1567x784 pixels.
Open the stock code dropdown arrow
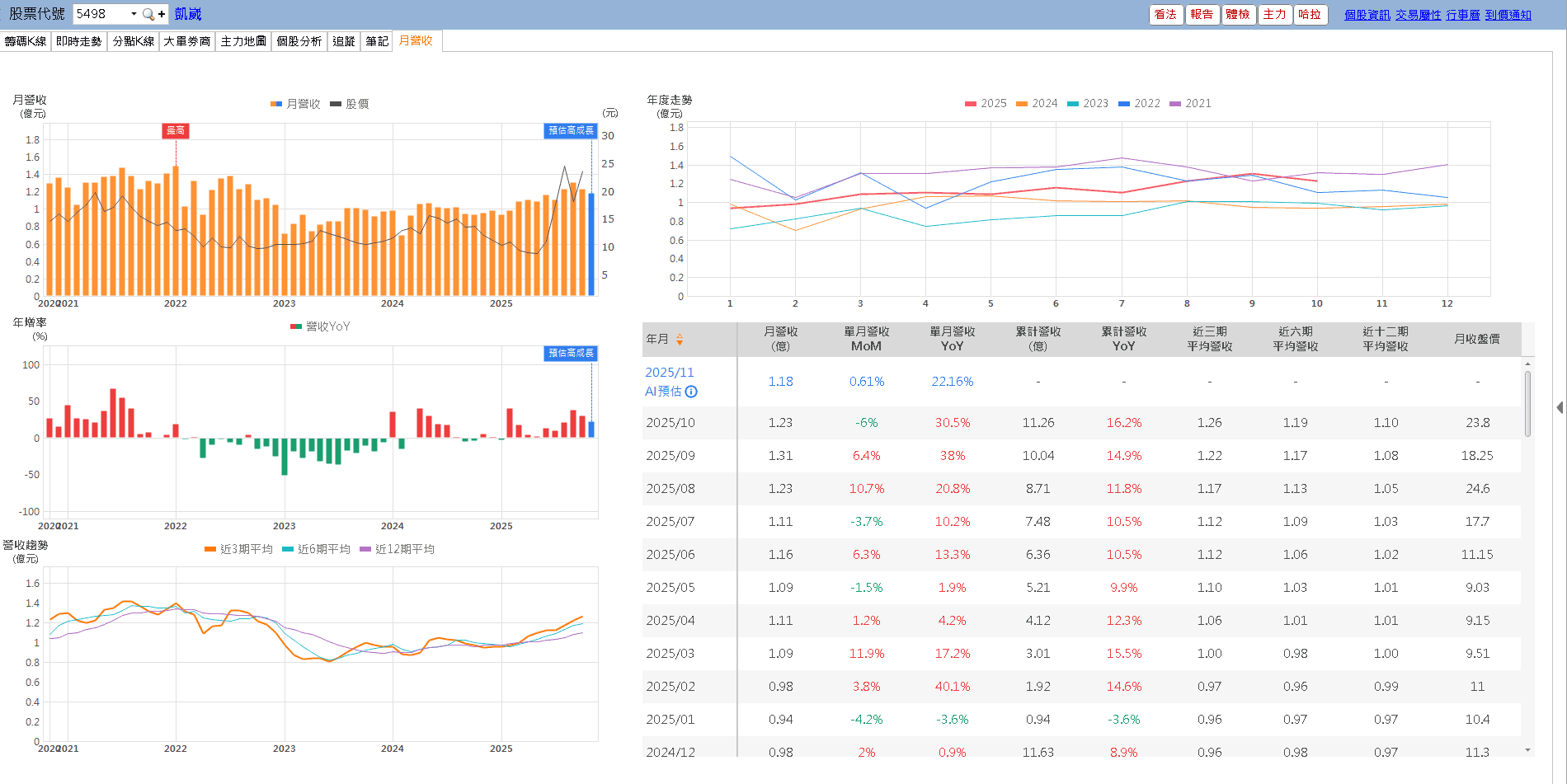coord(134,14)
